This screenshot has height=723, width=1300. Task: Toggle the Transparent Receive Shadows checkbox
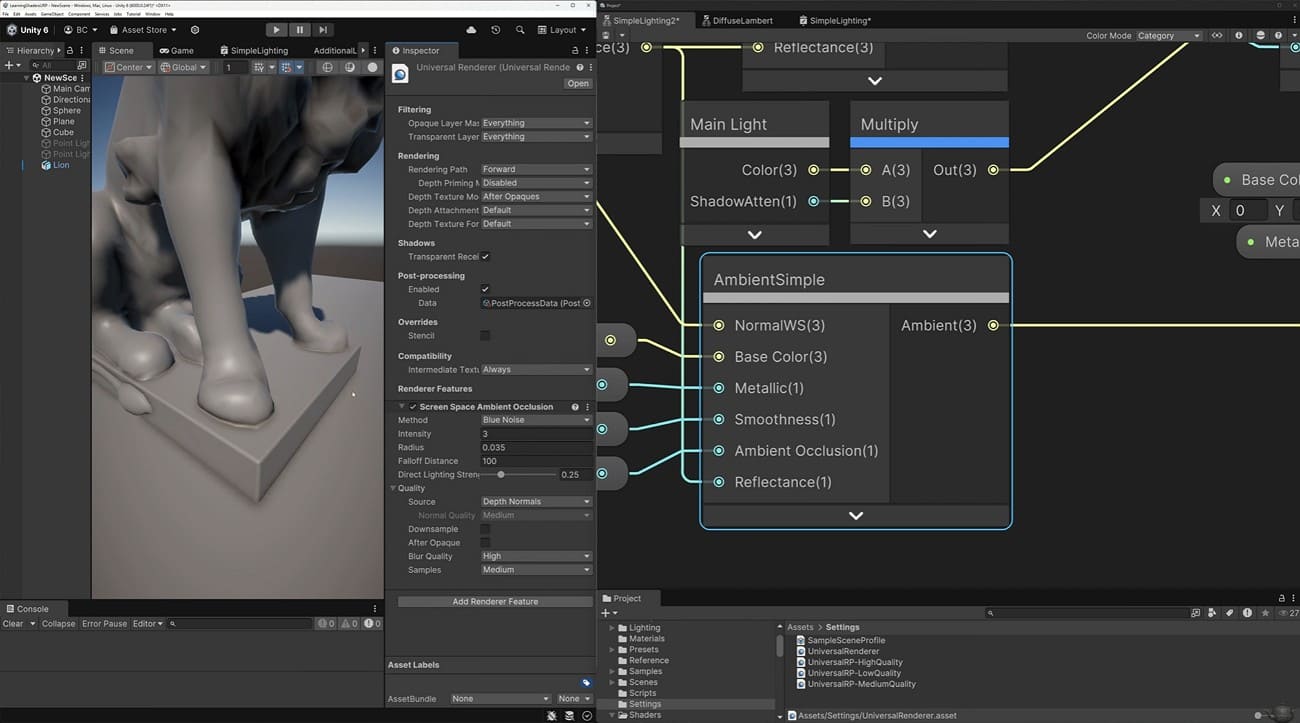point(485,256)
